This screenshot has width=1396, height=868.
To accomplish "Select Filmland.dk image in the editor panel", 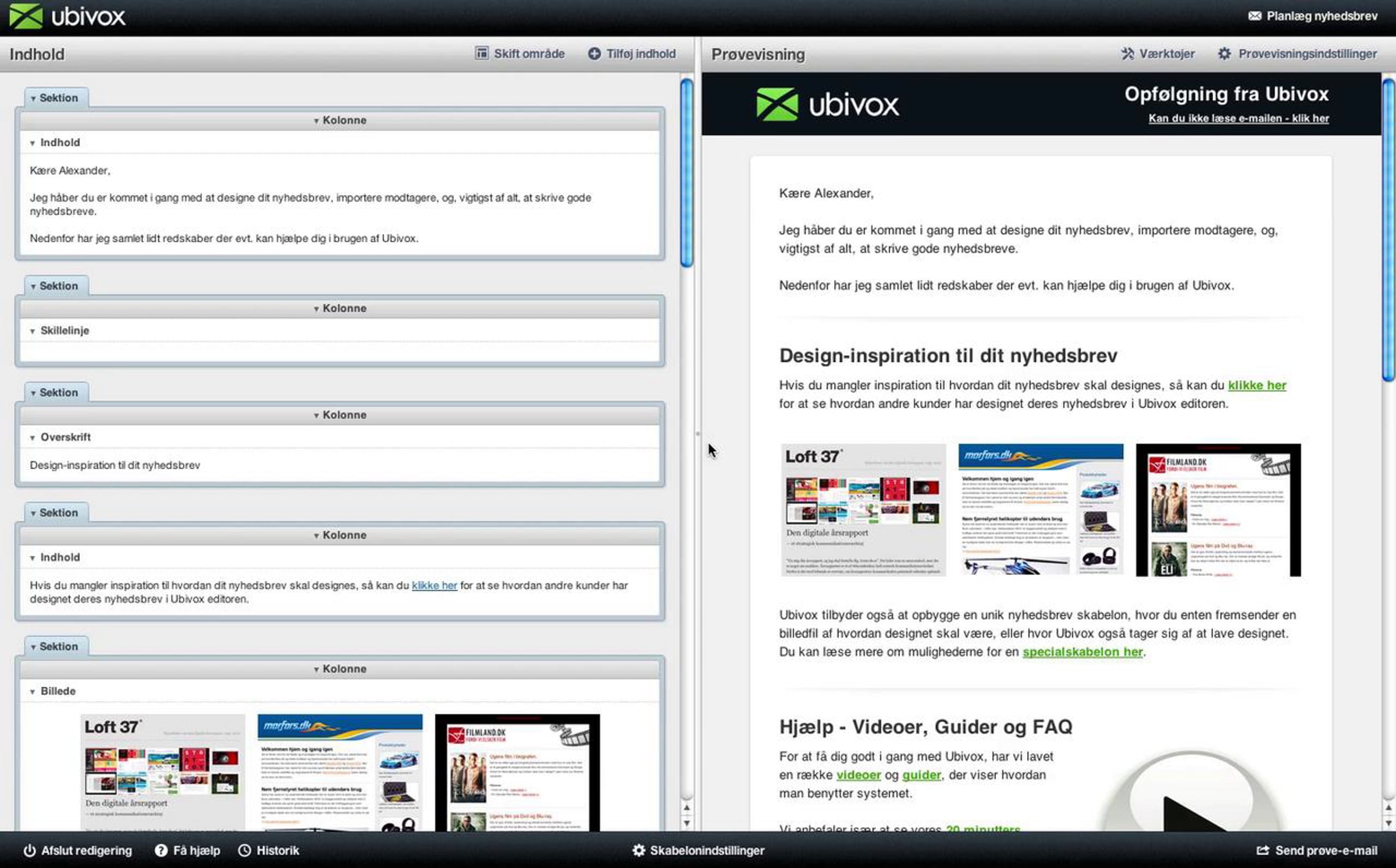I will coord(517,772).
